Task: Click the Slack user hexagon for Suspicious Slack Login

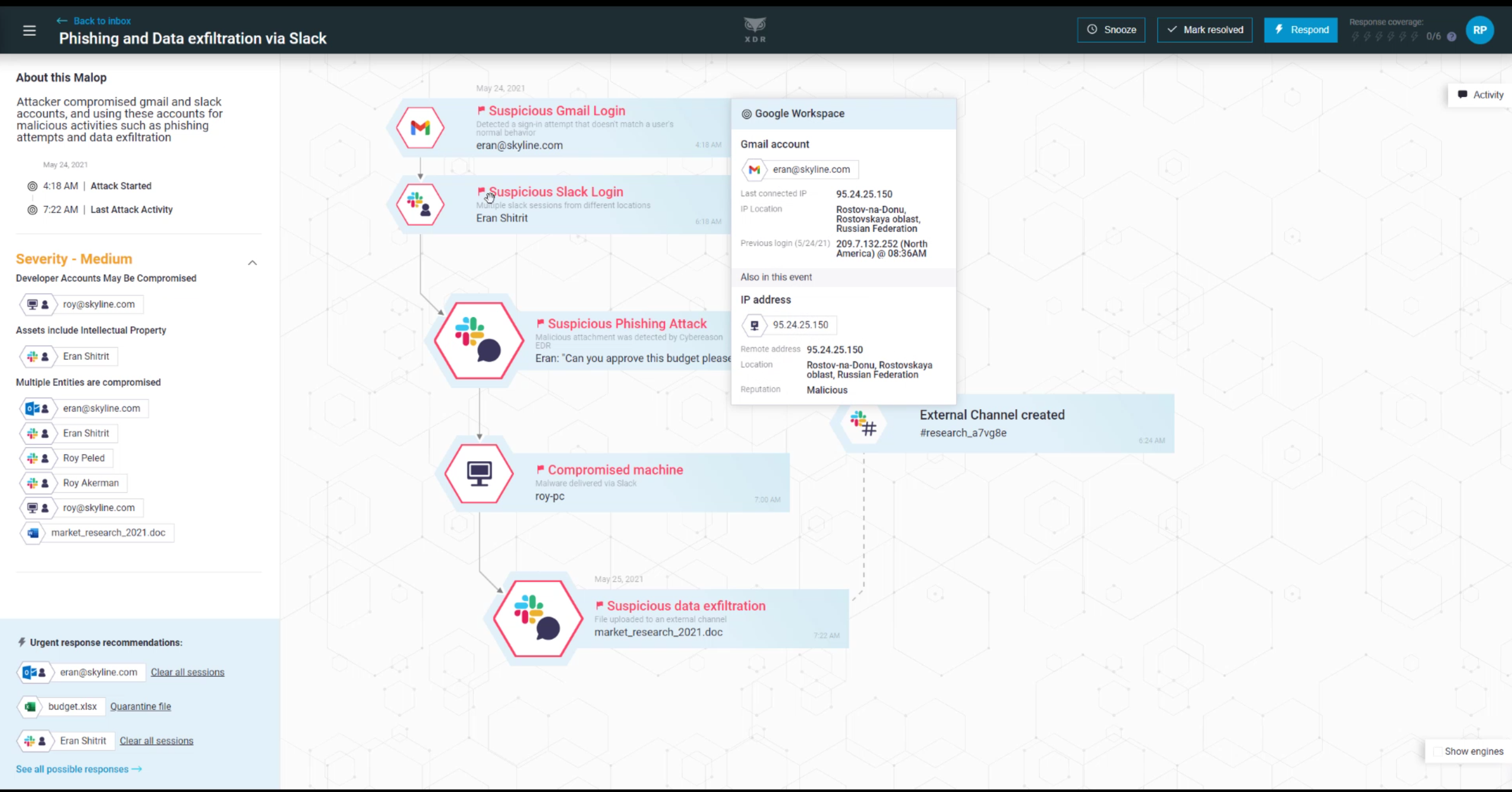Action: pos(420,205)
